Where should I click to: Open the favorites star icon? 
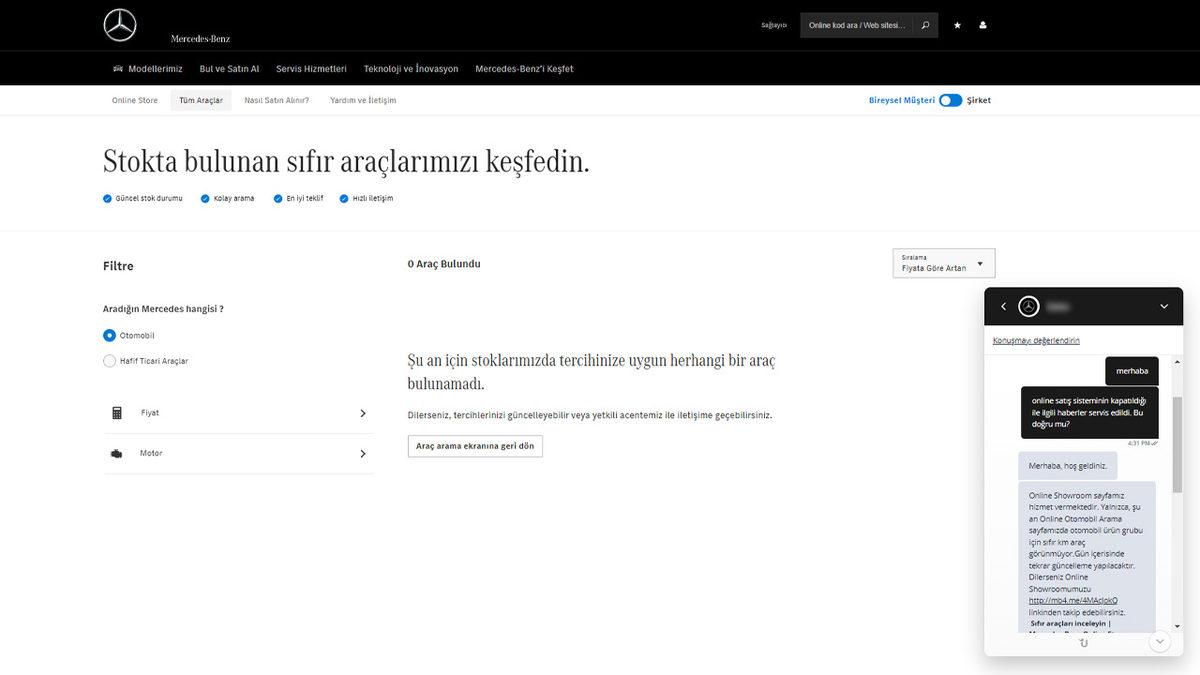pos(957,25)
